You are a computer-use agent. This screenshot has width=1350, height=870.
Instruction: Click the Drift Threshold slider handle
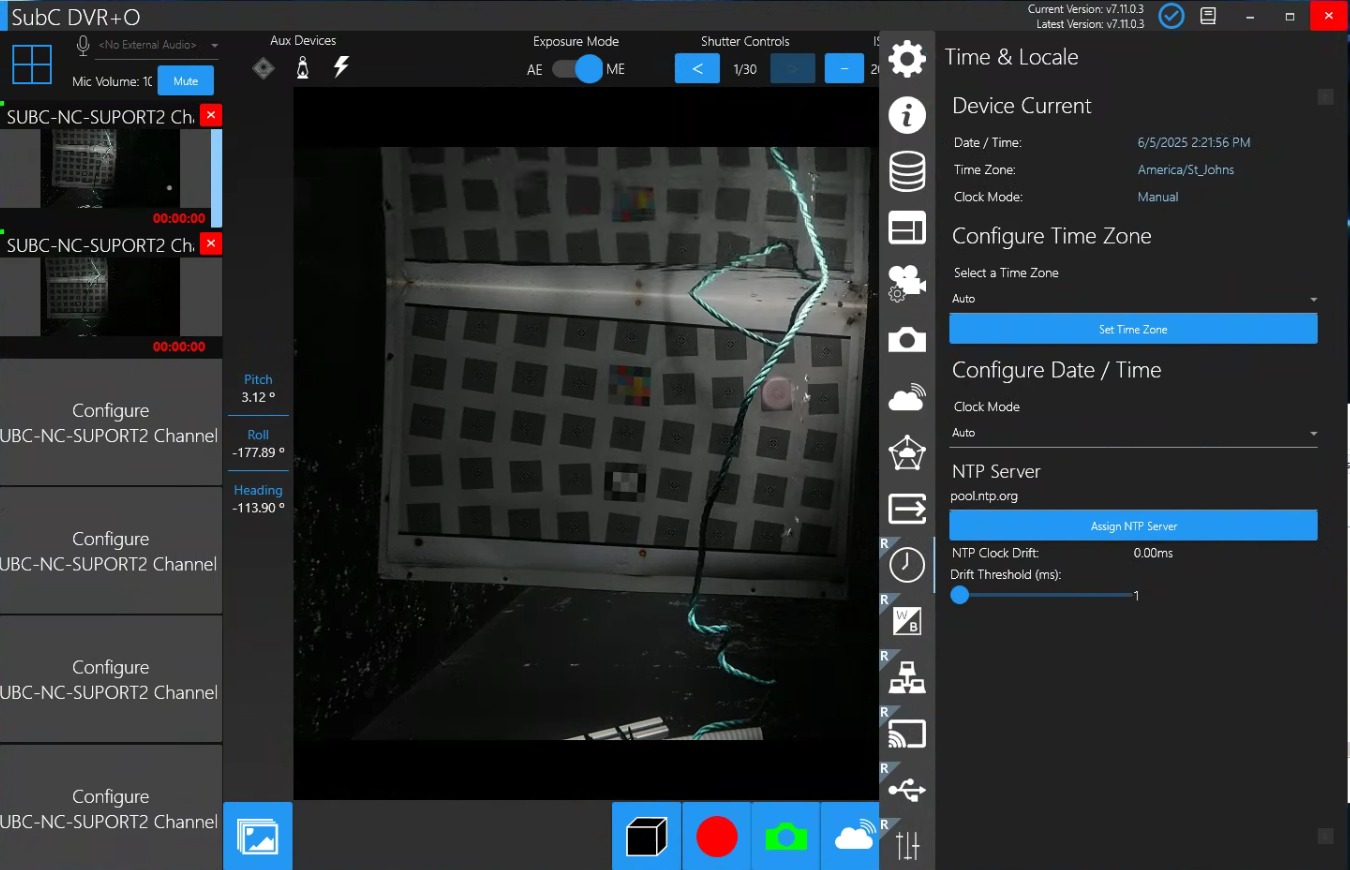[960, 595]
